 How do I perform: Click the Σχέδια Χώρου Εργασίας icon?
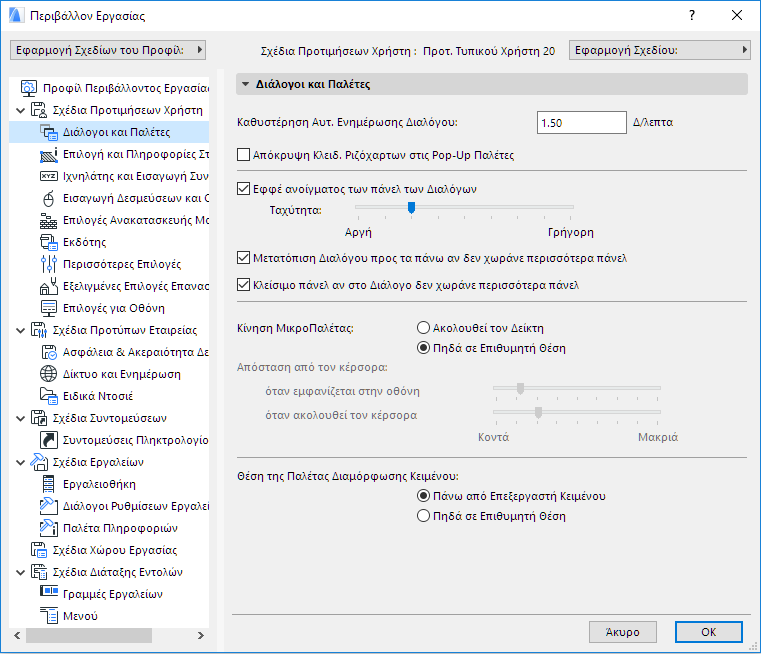39,550
